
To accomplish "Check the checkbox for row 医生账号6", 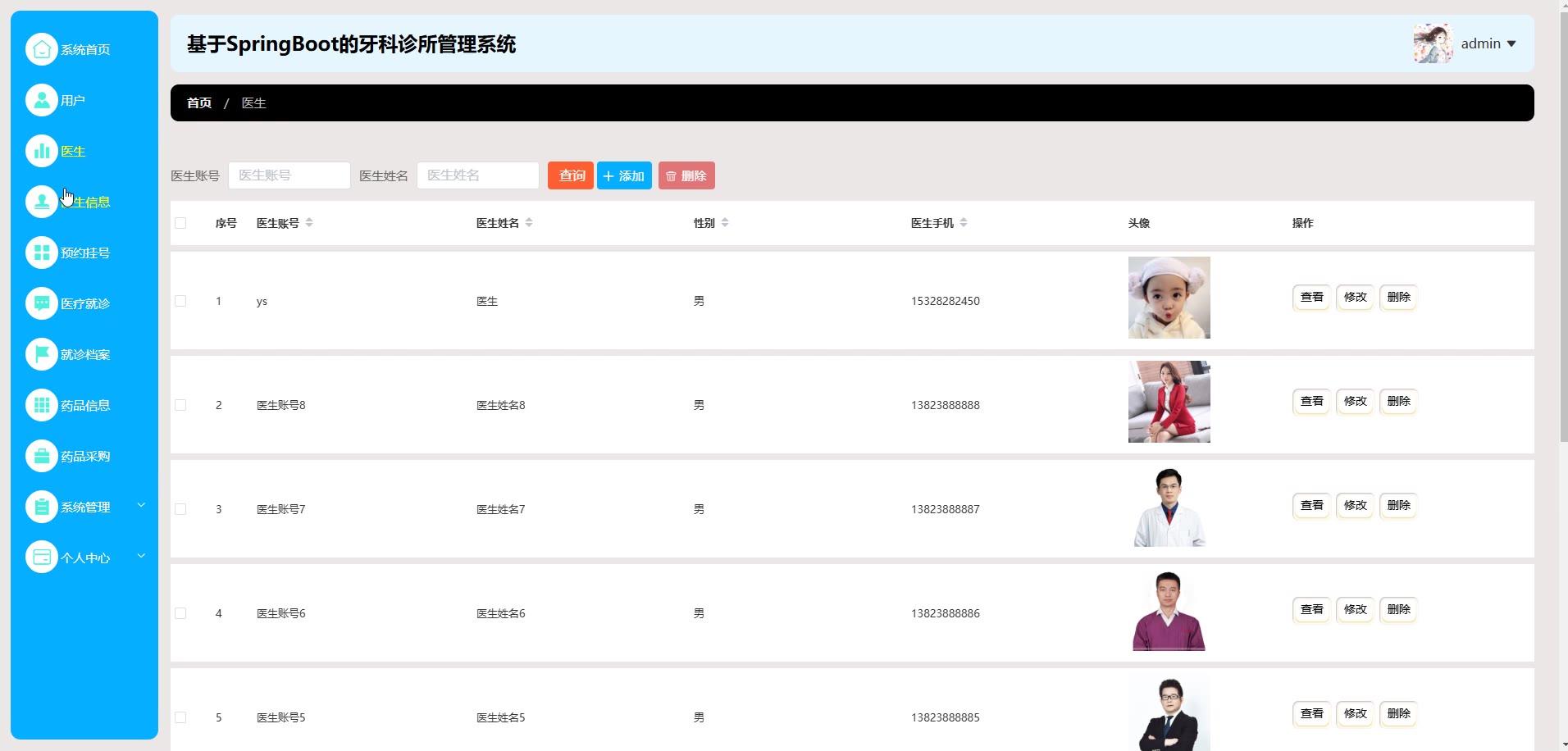I will pos(180,613).
